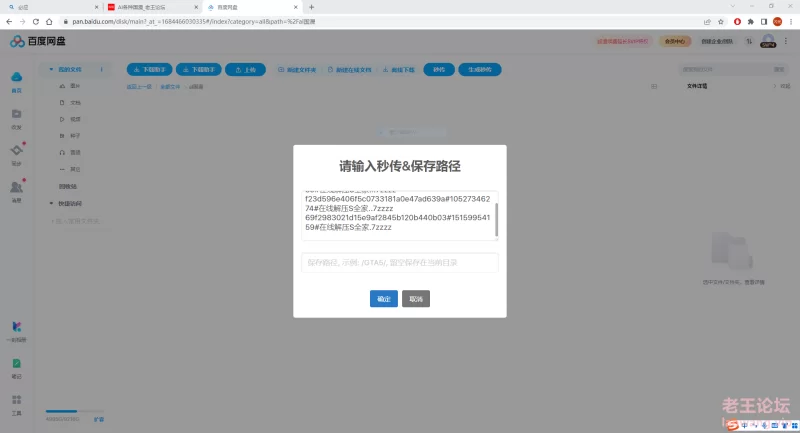800x433 pixels.
Task: Click the browser reload button
Action: point(36,21)
